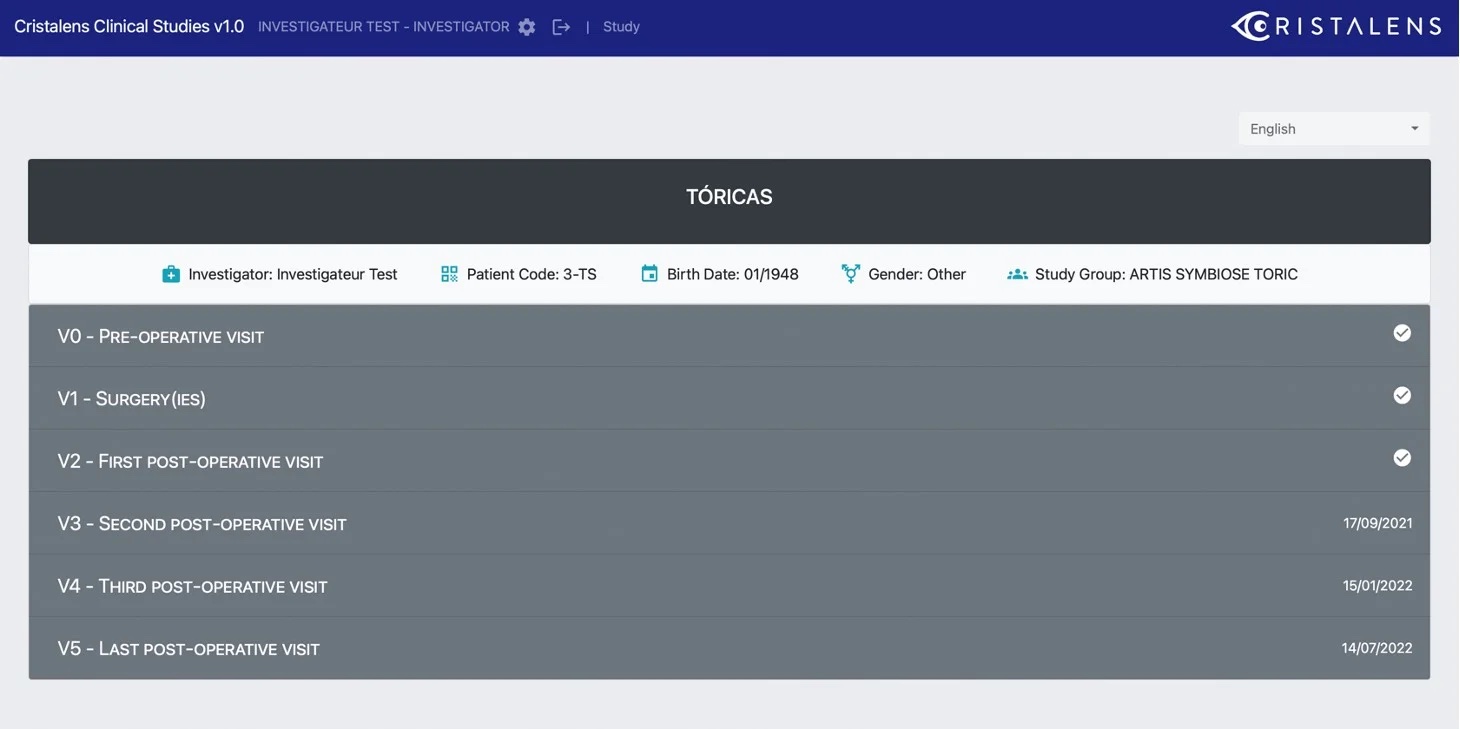Click the Cristalens logo
The width and height of the screenshot is (1460, 729).
coord(1335,27)
